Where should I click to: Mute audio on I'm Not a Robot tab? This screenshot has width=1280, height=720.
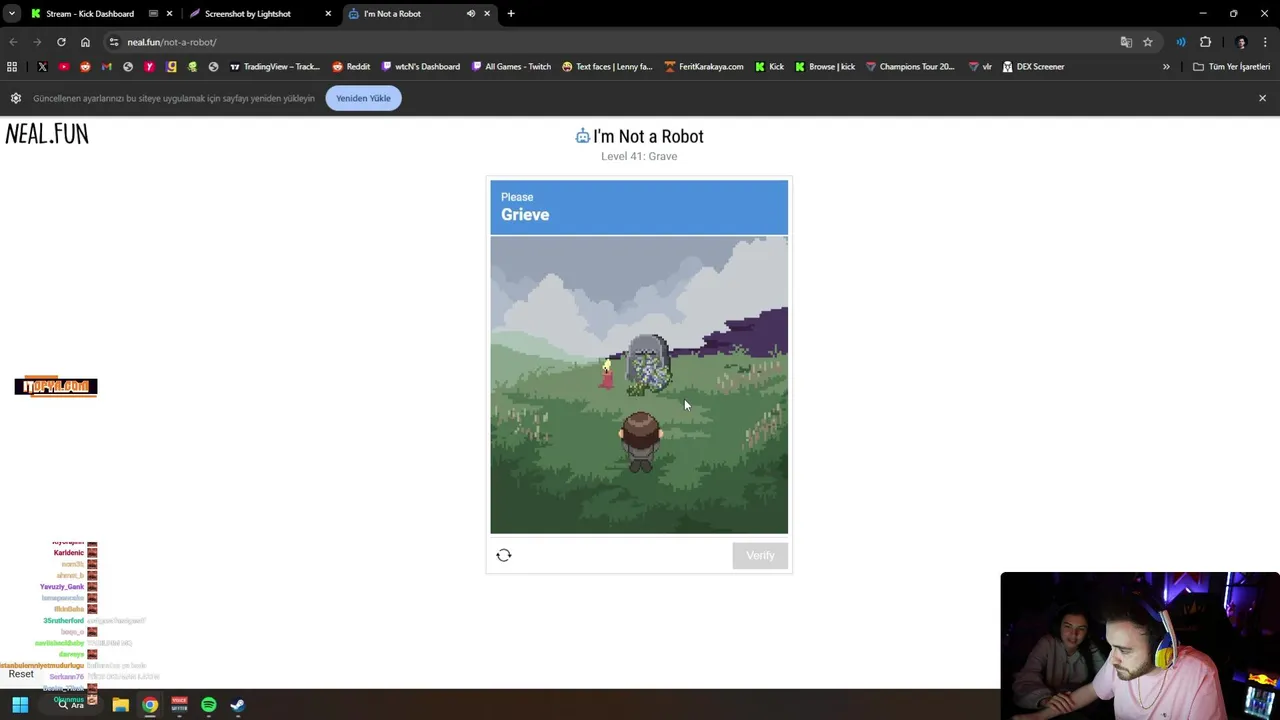(x=470, y=14)
